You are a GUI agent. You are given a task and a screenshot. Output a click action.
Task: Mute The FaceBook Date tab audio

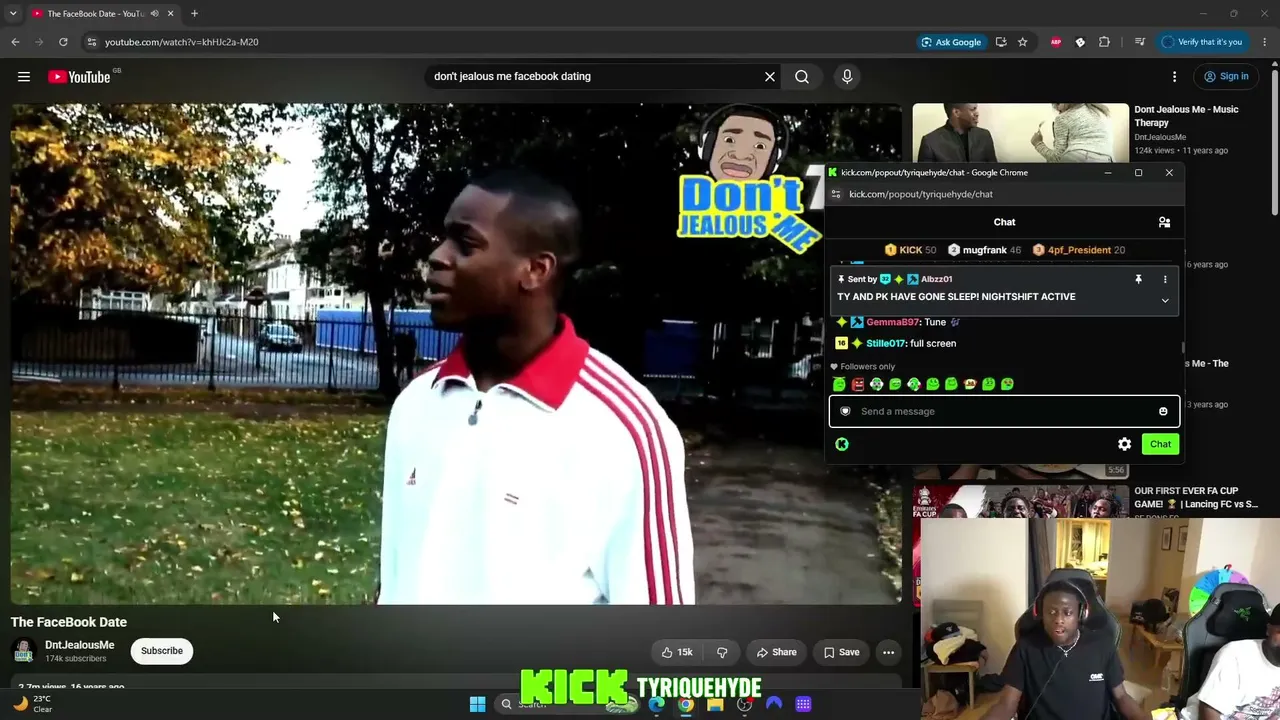[x=154, y=14]
